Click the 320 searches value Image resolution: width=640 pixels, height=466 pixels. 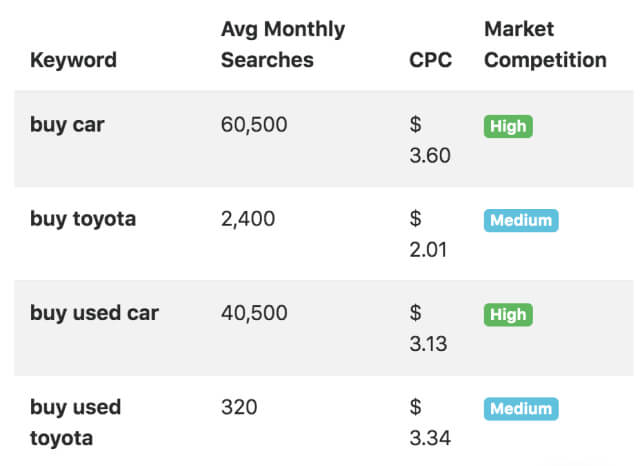tap(239, 407)
